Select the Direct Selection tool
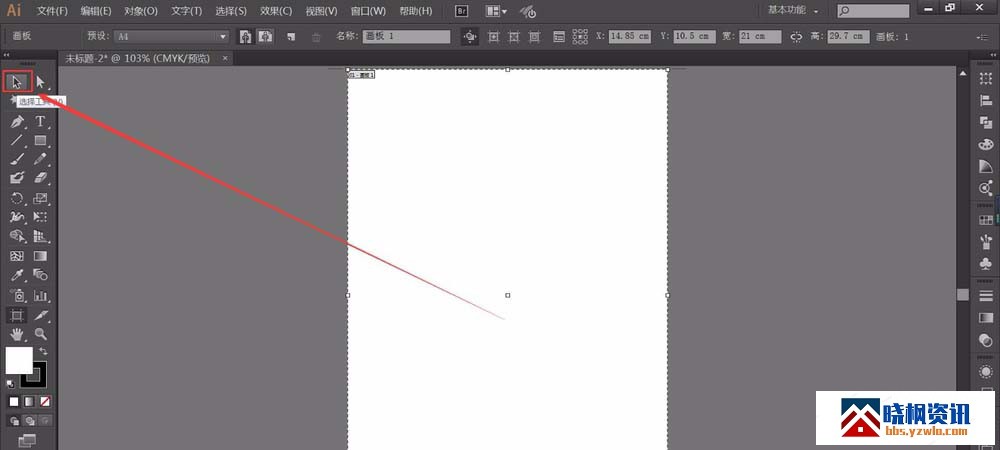 [41, 82]
